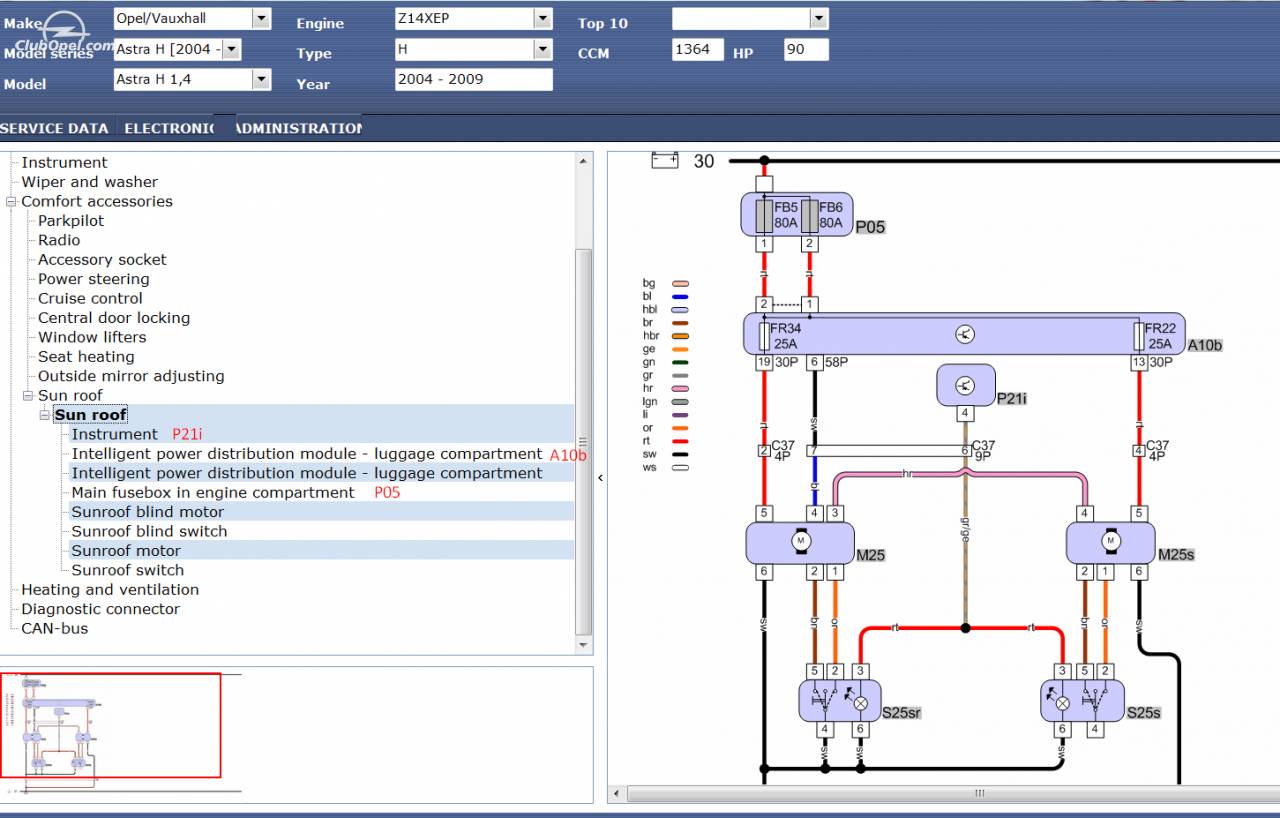Click the HP field showing 90
The height and width of the screenshot is (818, 1280).
point(806,49)
